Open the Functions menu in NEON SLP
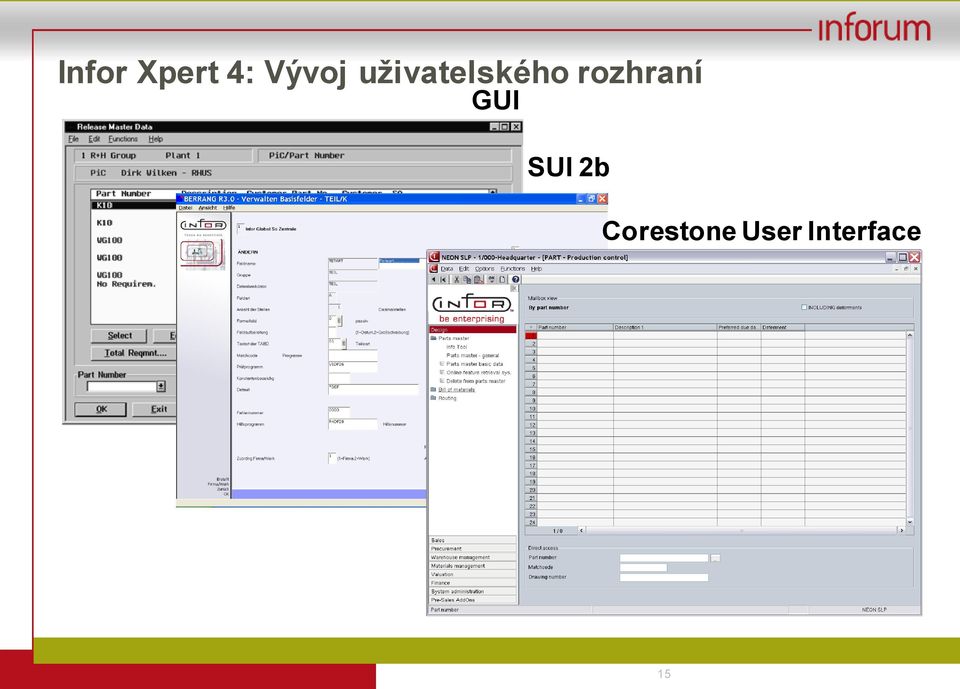Viewport: 960px width, 689px height. point(512,269)
